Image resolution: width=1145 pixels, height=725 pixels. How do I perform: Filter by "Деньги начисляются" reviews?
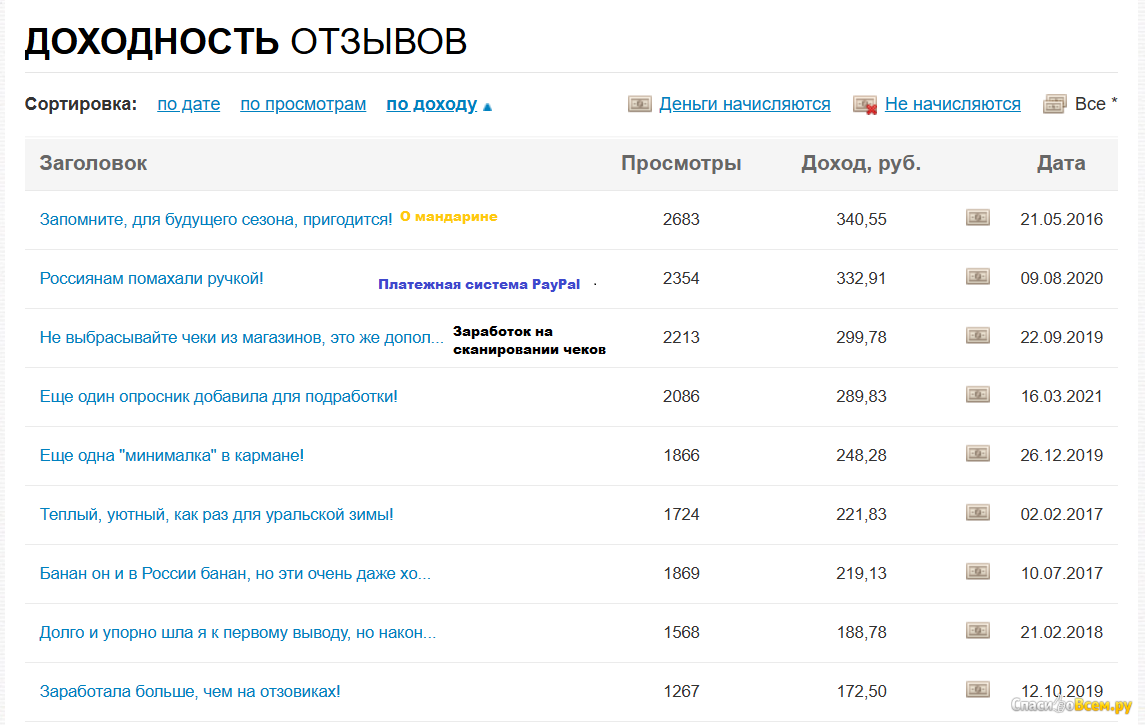pyautogui.click(x=744, y=104)
